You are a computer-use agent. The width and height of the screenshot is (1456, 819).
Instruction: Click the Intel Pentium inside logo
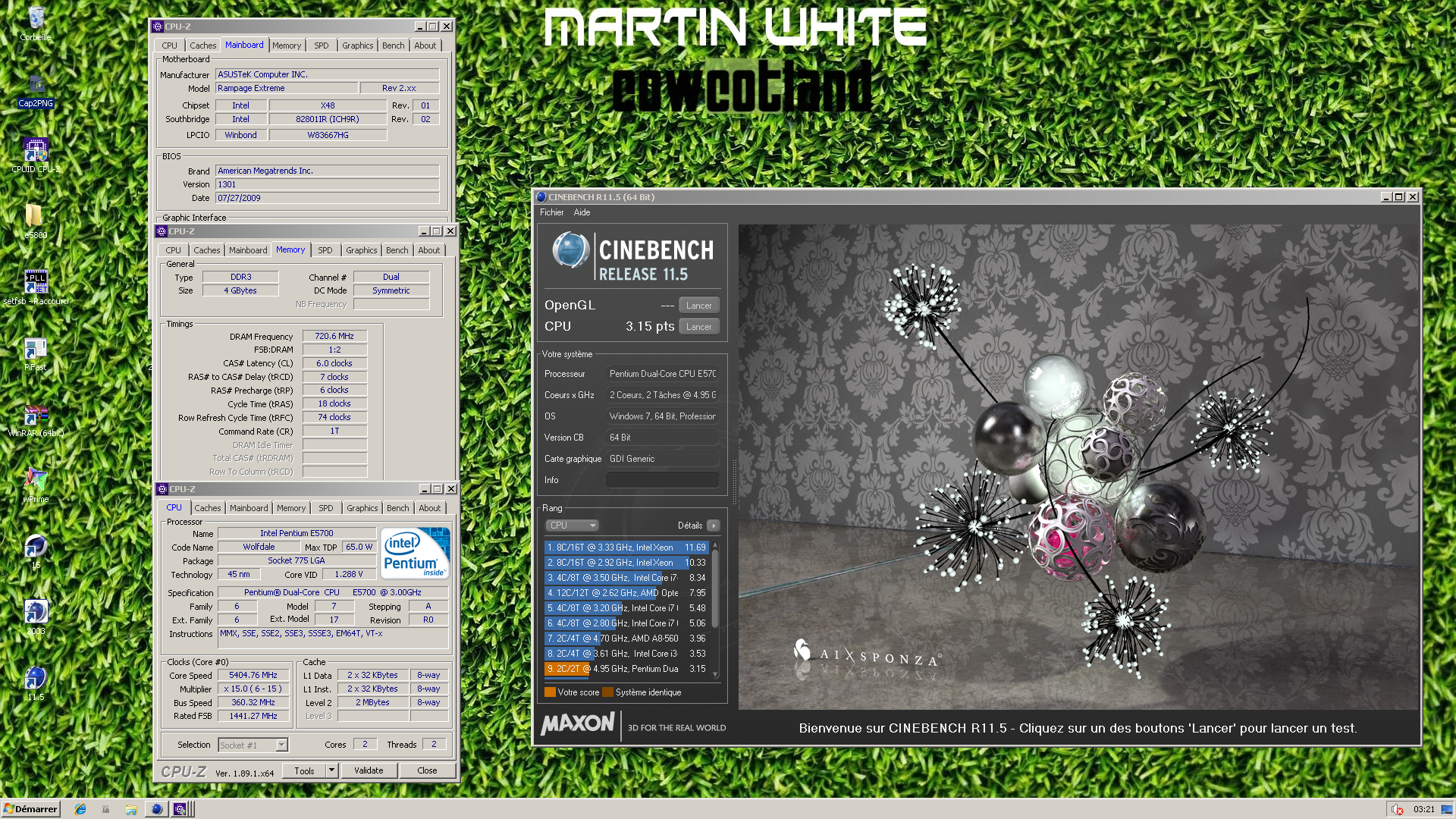click(416, 553)
